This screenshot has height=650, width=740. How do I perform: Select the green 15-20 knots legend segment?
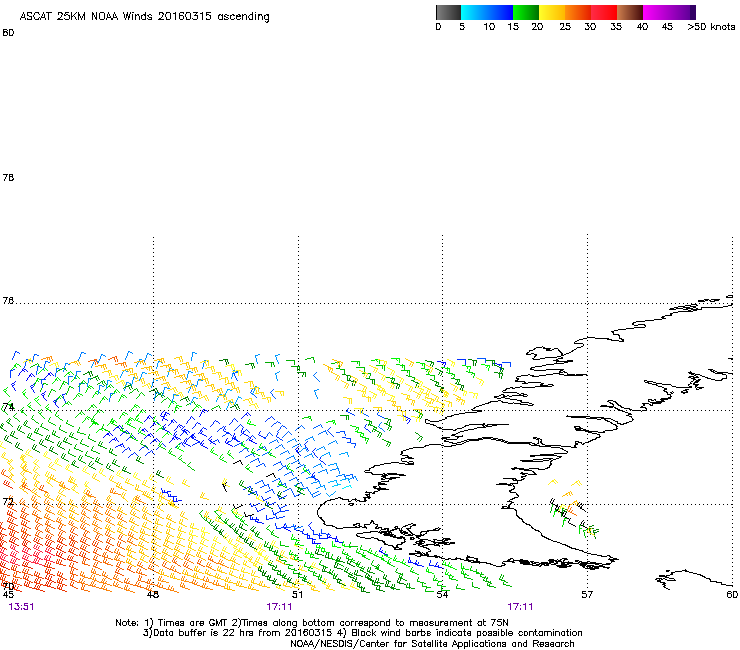(x=526, y=12)
